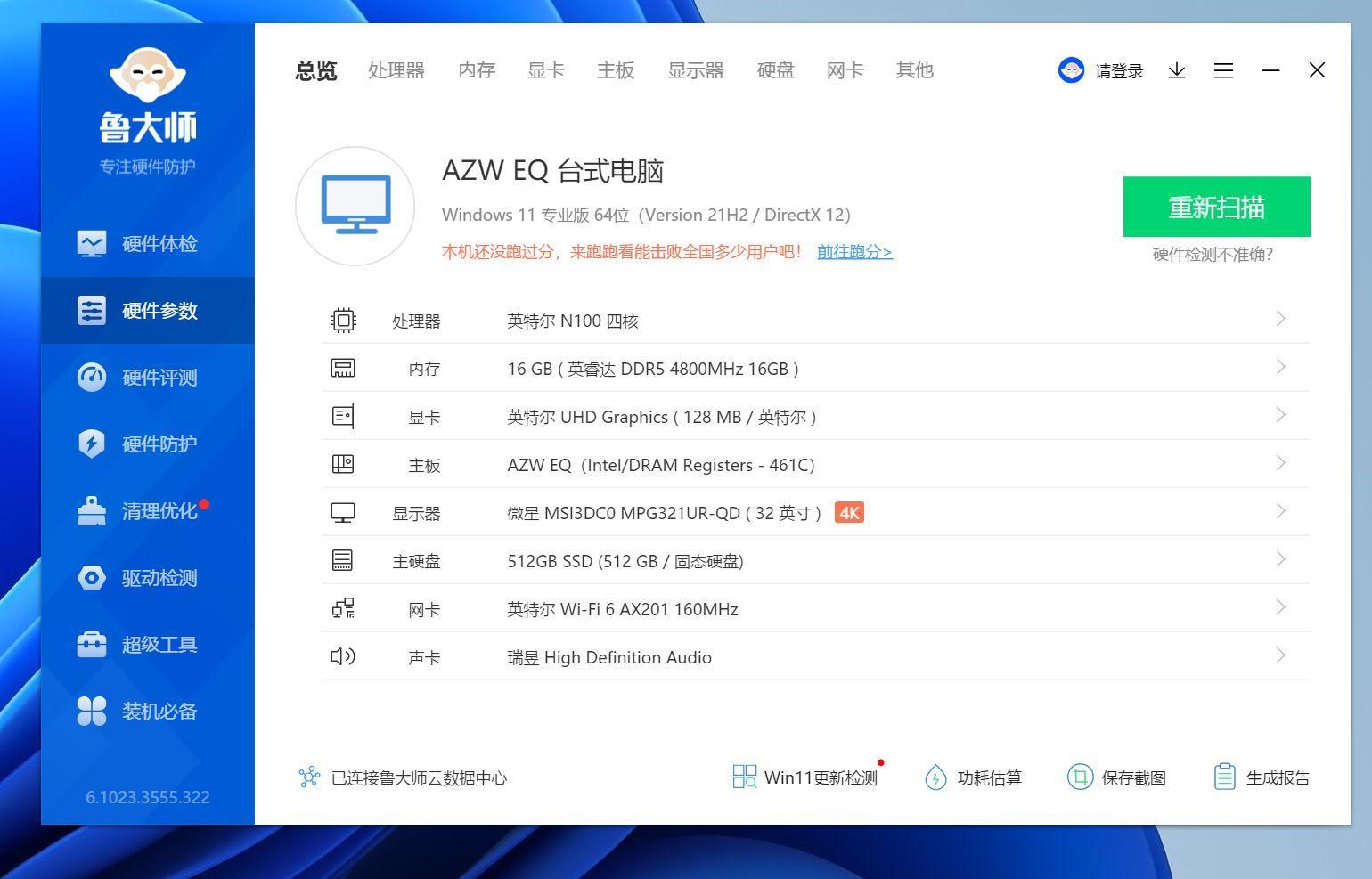Open the 硬件体检 sidebar icon
This screenshot has width=1372, height=879.
tap(91, 243)
